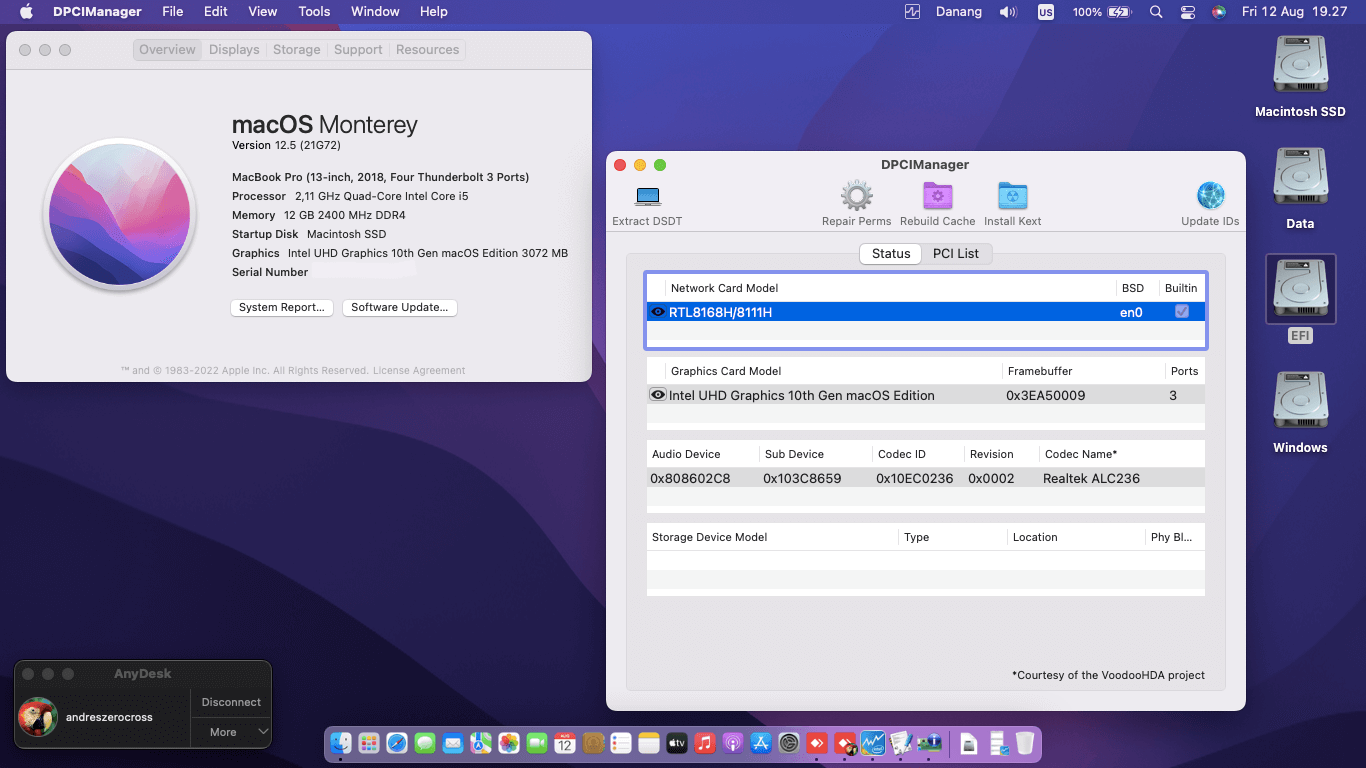Open the Tools menu in menu bar
The height and width of the screenshot is (768, 1366).
coord(314,12)
